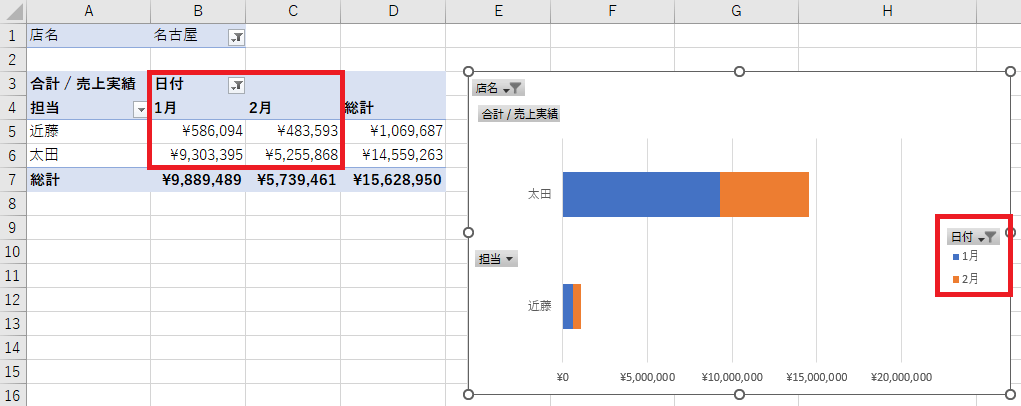
Task: Click the 合計 / 売上実績 chart field button
Action: (x=520, y=114)
